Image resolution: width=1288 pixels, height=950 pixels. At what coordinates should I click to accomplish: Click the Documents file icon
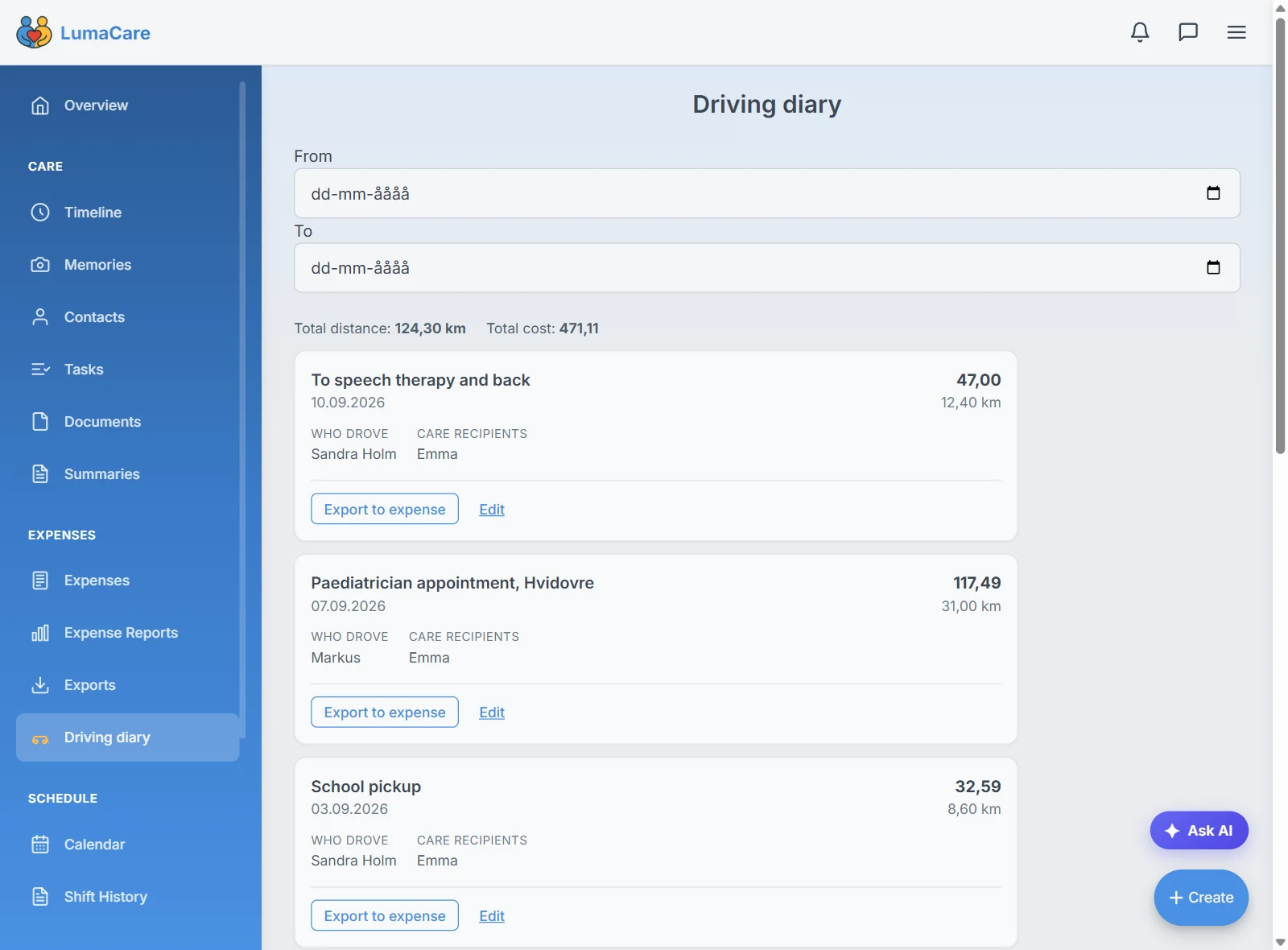[x=40, y=422]
